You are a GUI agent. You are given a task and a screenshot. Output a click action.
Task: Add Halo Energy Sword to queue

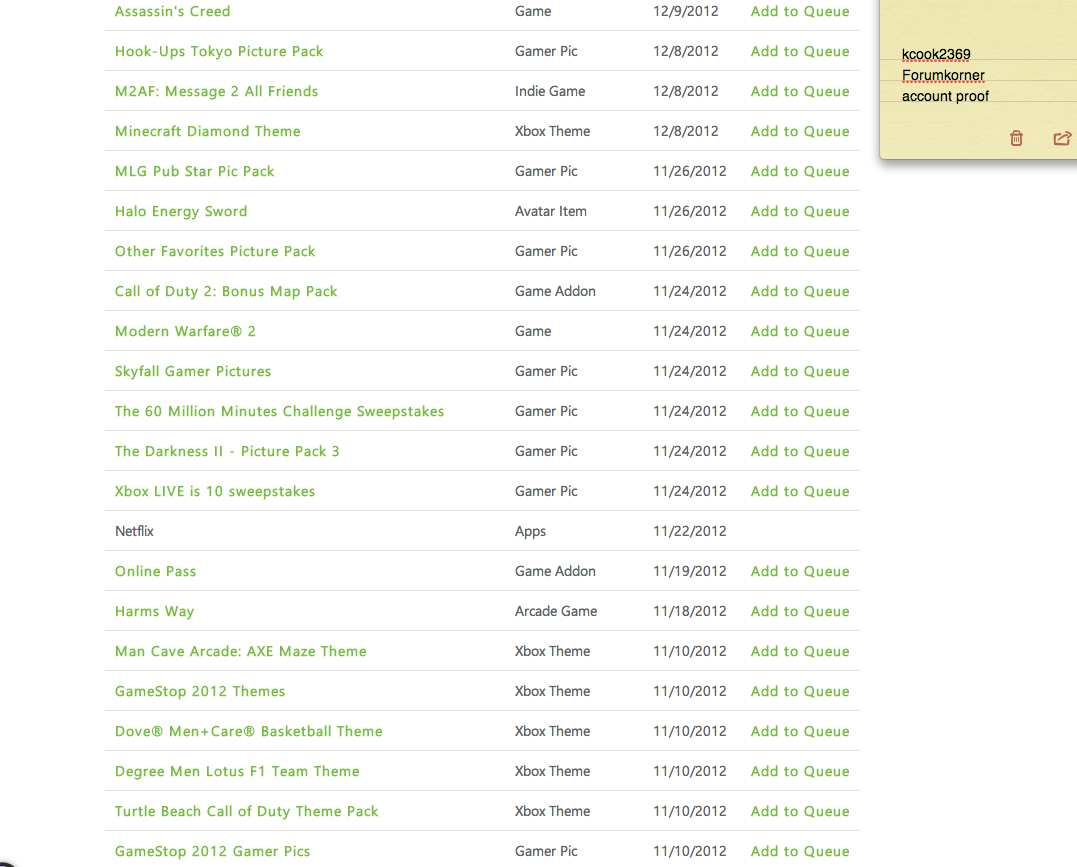pyautogui.click(x=800, y=211)
